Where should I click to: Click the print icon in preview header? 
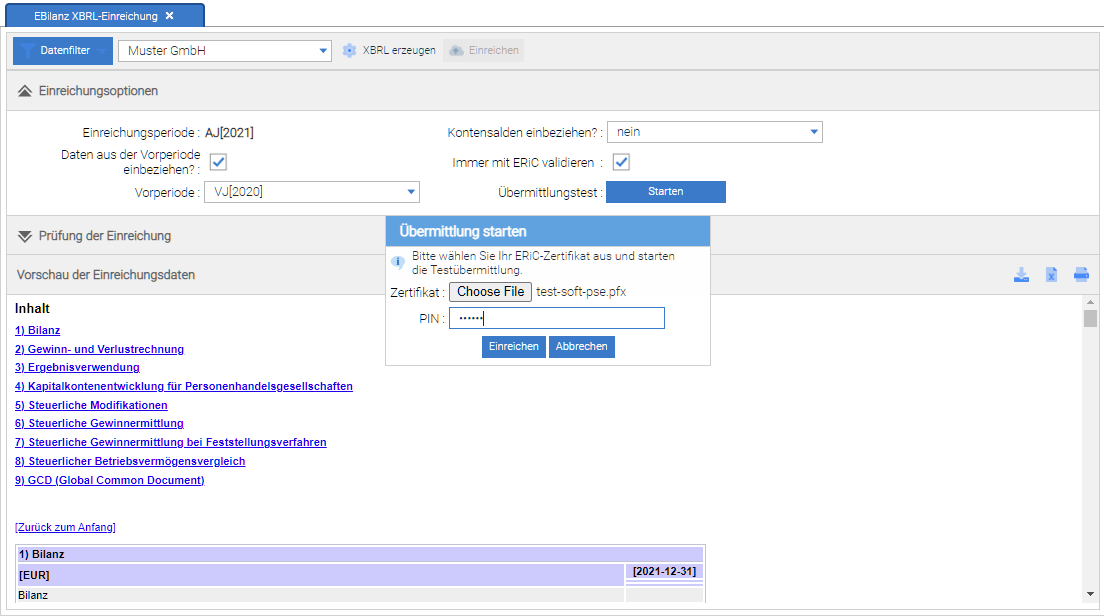coord(1081,275)
